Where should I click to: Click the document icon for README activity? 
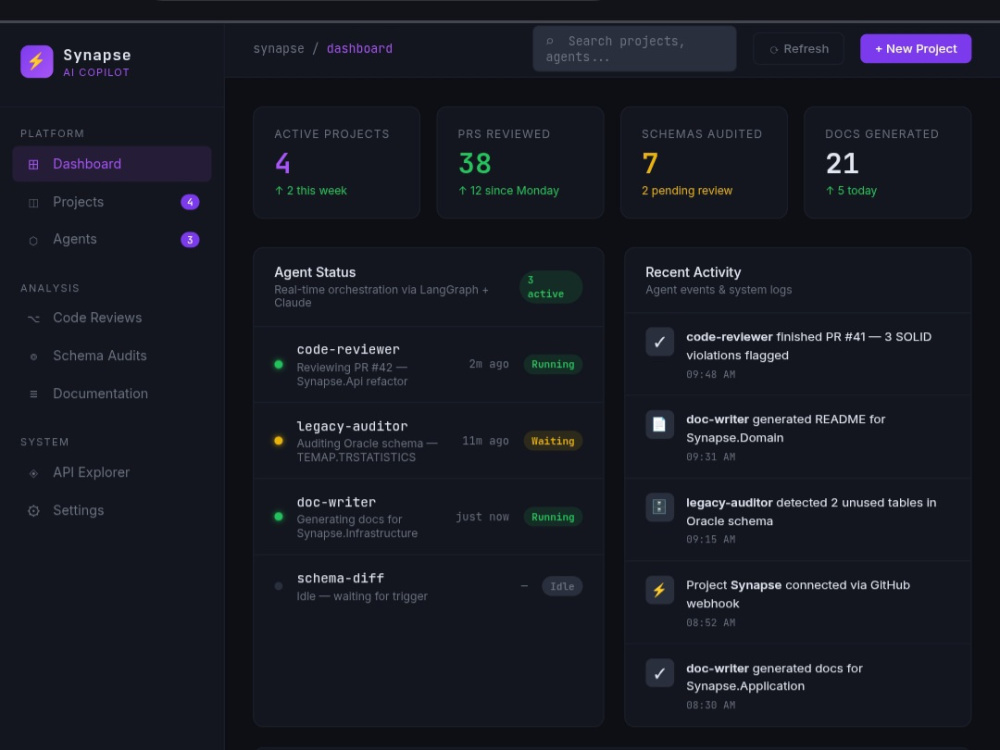click(x=659, y=424)
